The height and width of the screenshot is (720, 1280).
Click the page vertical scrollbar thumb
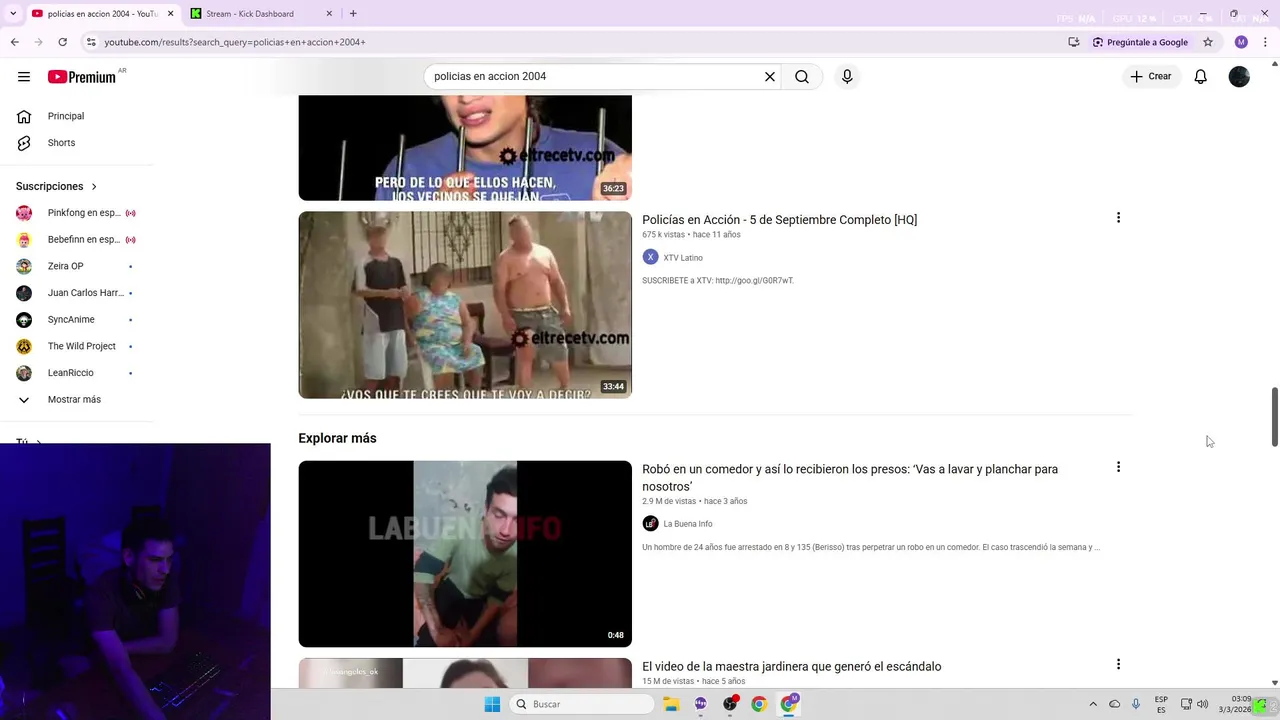pyautogui.click(x=1274, y=417)
